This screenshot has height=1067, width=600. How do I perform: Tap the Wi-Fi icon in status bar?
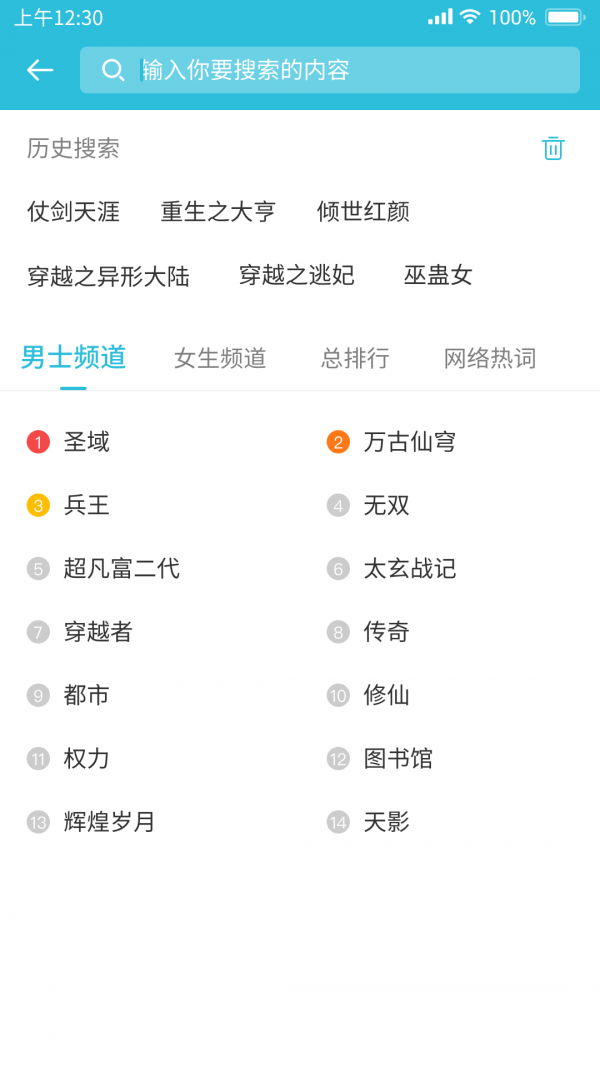(469, 16)
